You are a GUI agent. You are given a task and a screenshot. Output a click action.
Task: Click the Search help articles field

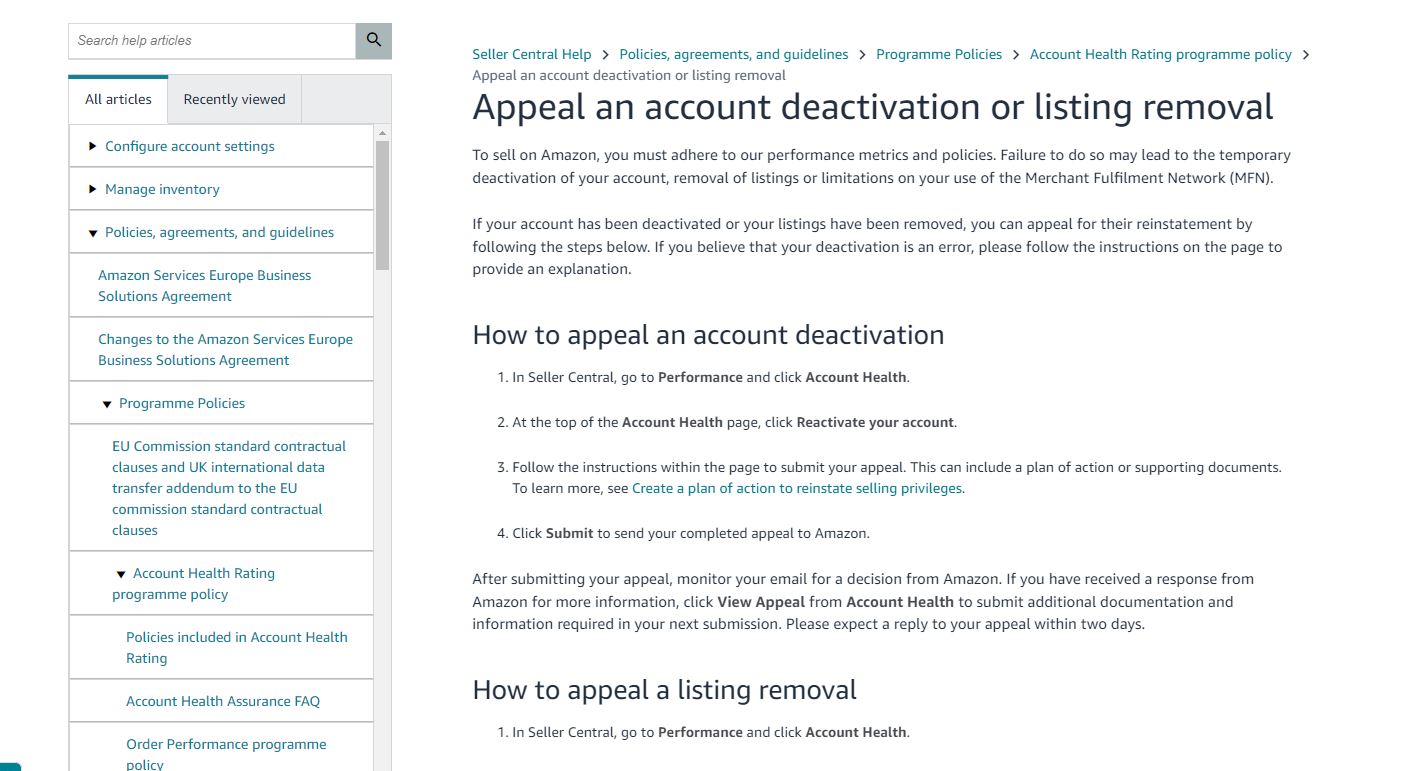click(x=212, y=41)
